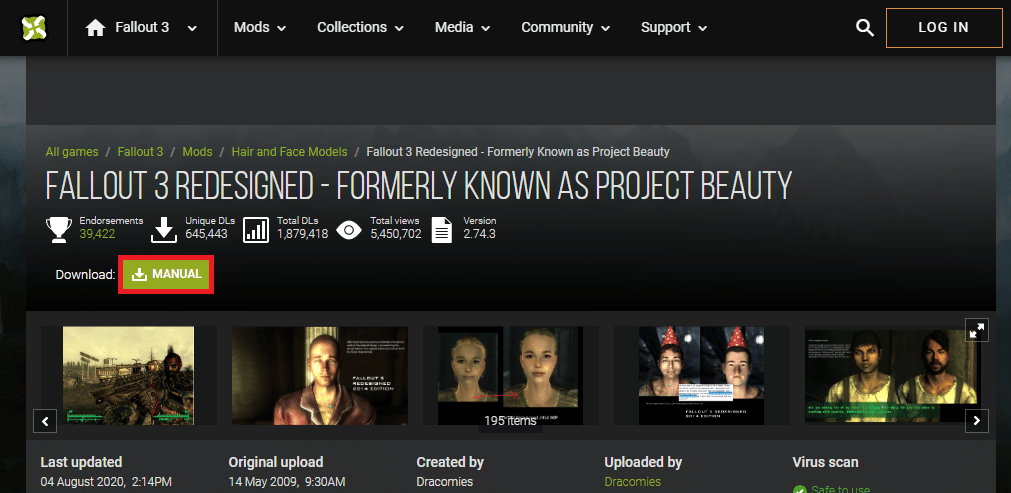Click the Original upload date 14 May 2009
Image resolution: width=1011 pixels, height=493 pixels.
tap(287, 482)
